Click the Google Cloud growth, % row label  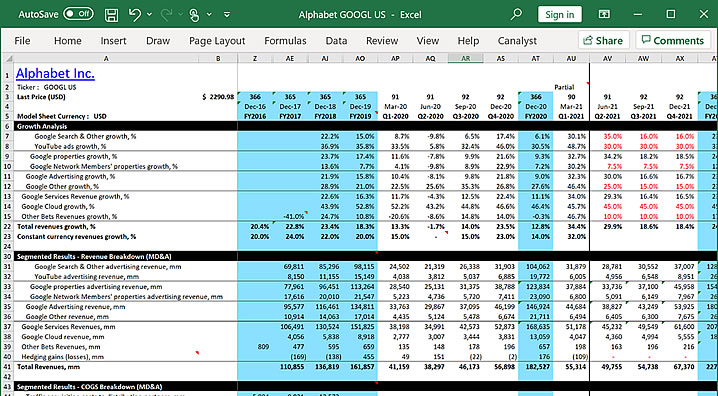click(x=58, y=206)
